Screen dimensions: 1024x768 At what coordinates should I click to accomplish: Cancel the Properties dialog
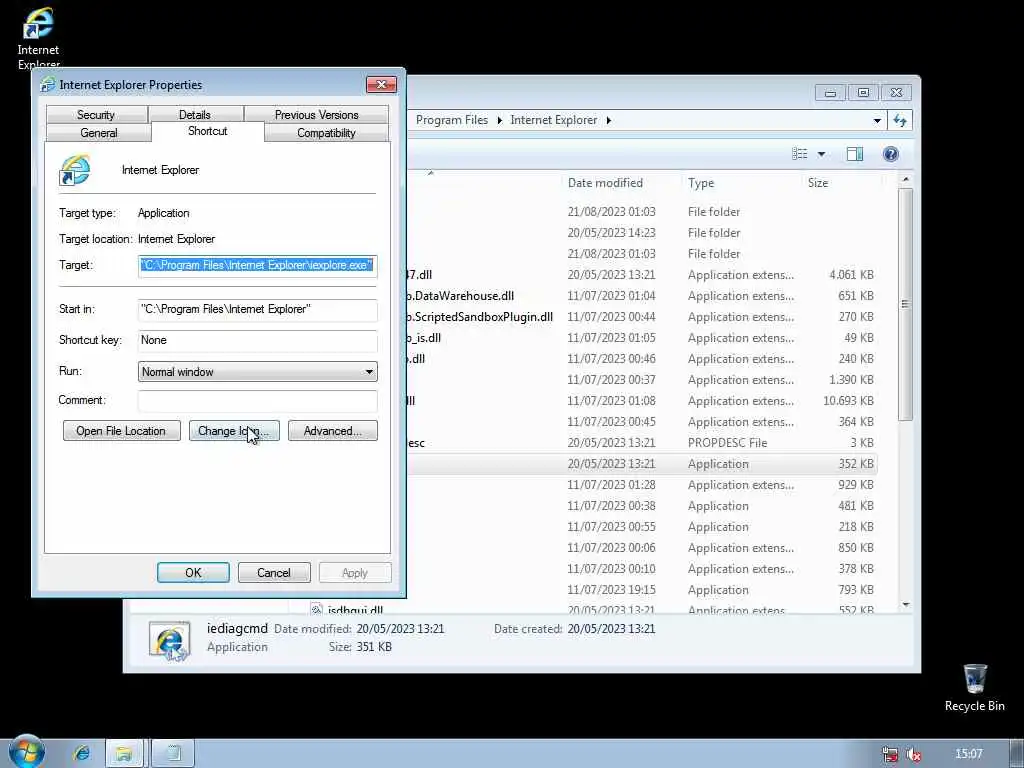click(x=274, y=573)
